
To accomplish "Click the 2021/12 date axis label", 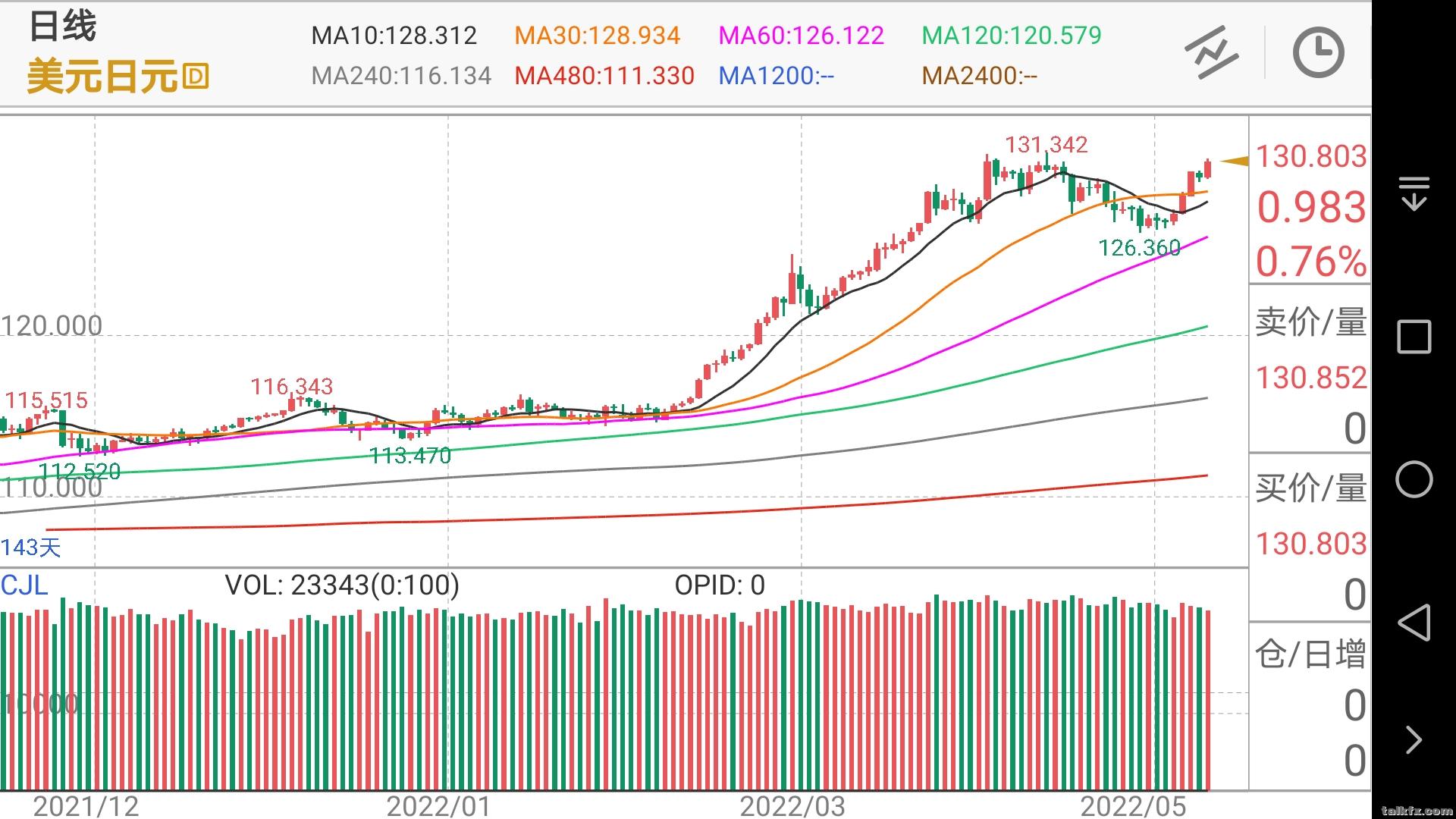I will (x=86, y=805).
